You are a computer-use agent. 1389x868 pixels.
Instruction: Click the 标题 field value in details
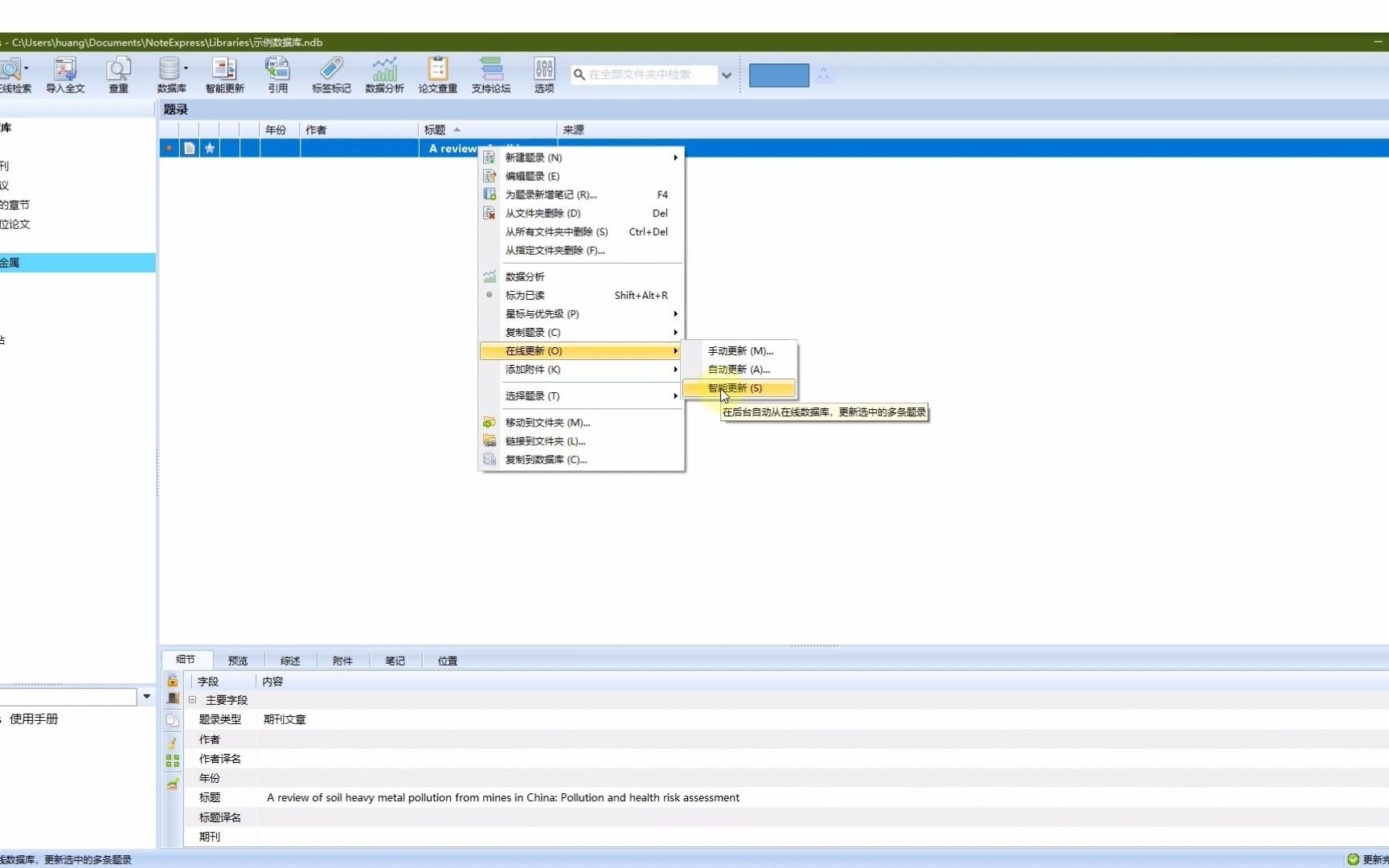[x=503, y=797]
